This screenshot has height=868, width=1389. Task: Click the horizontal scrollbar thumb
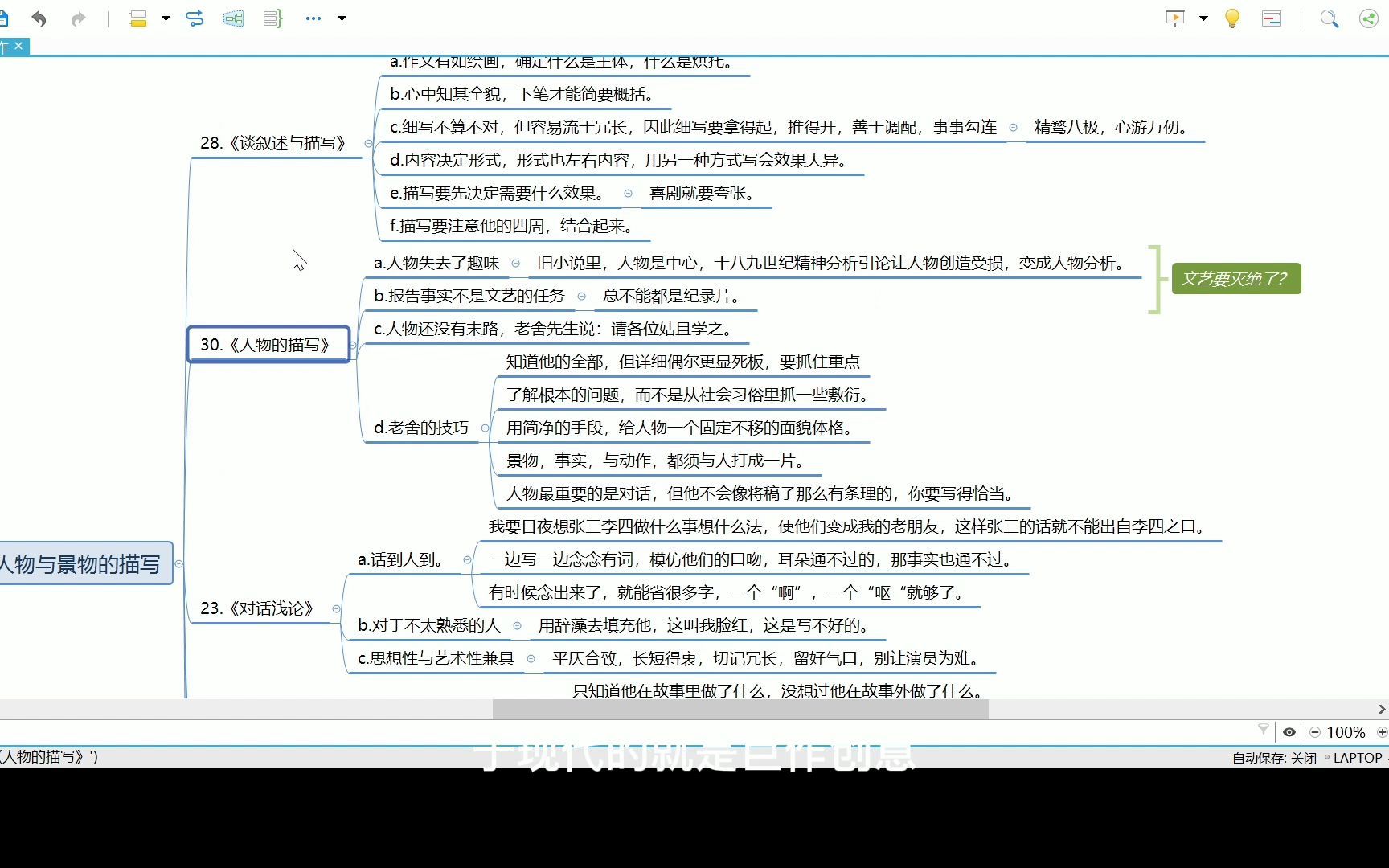740,709
